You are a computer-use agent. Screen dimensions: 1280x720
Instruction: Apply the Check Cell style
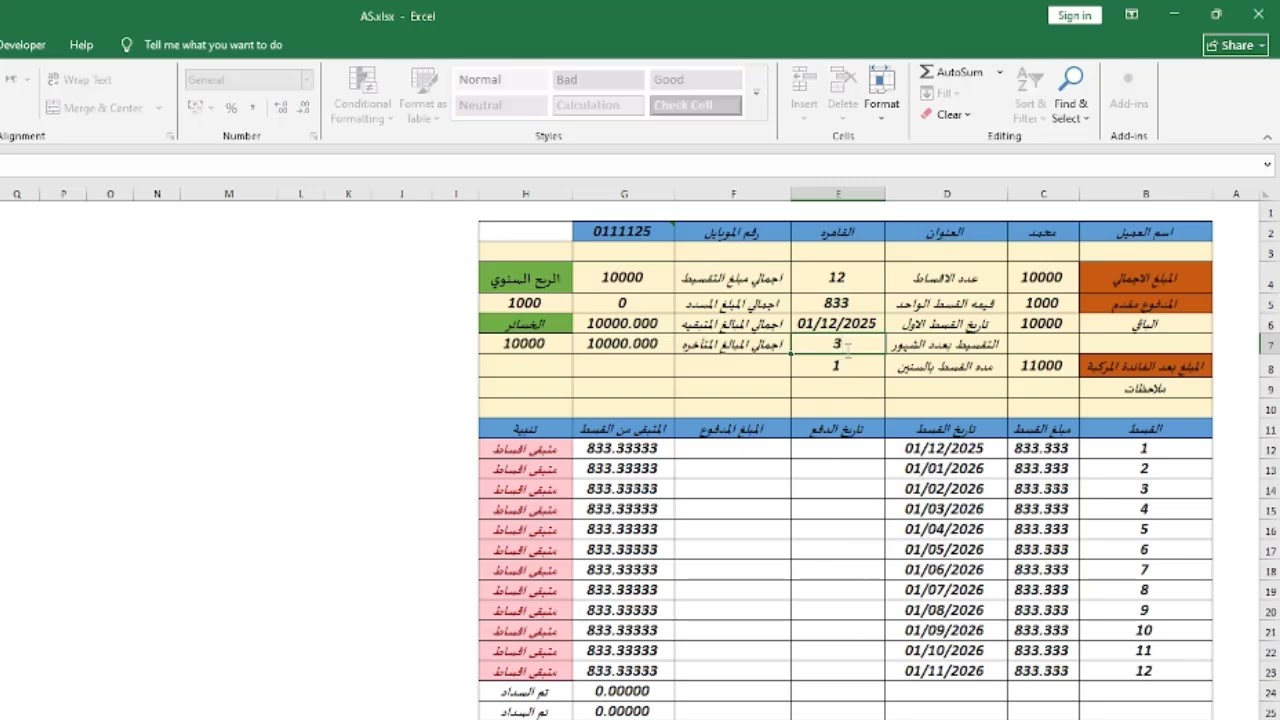[695, 105]
